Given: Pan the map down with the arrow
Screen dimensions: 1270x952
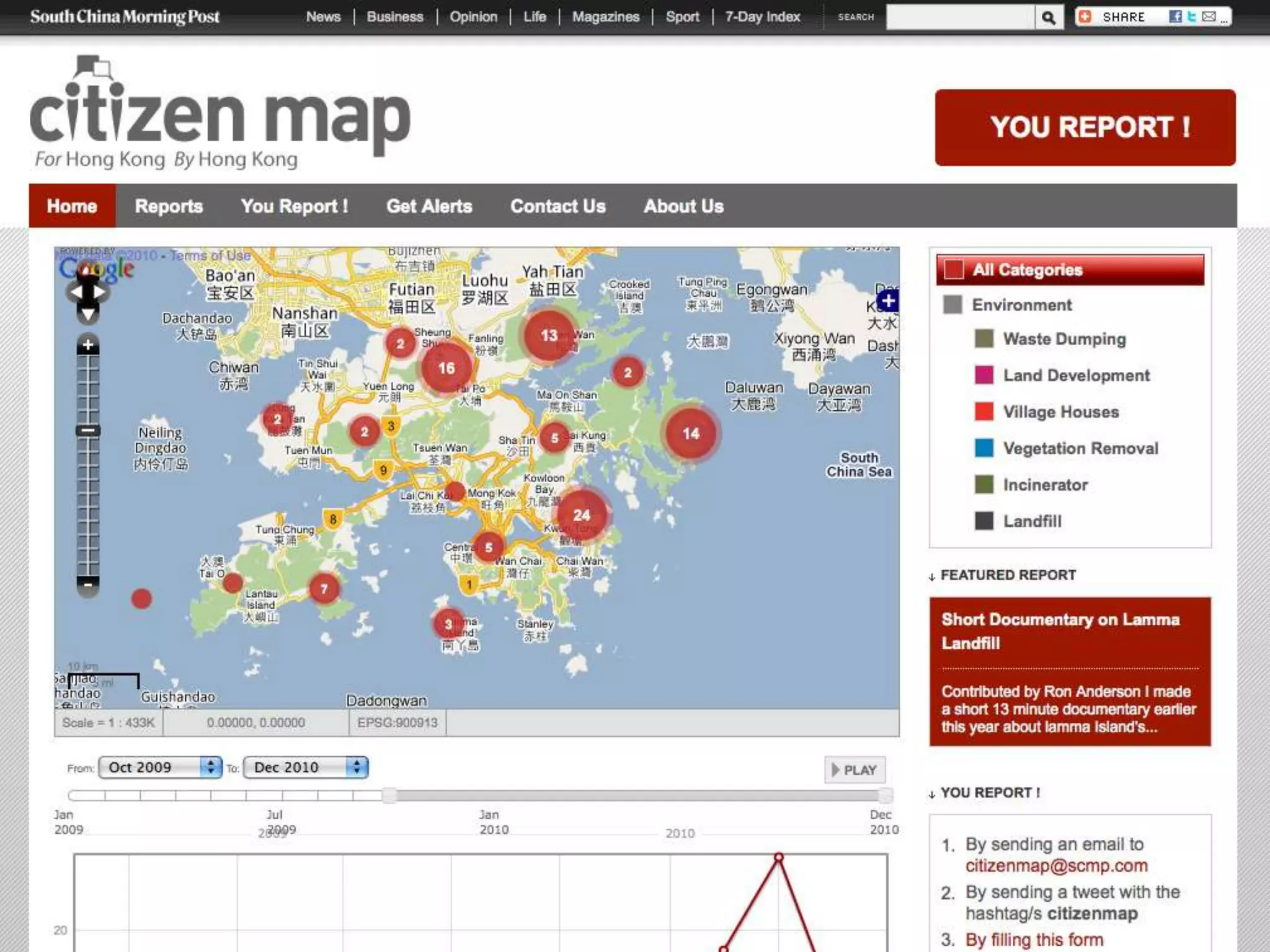Looking at the screenshot, I should pos(88,315).
